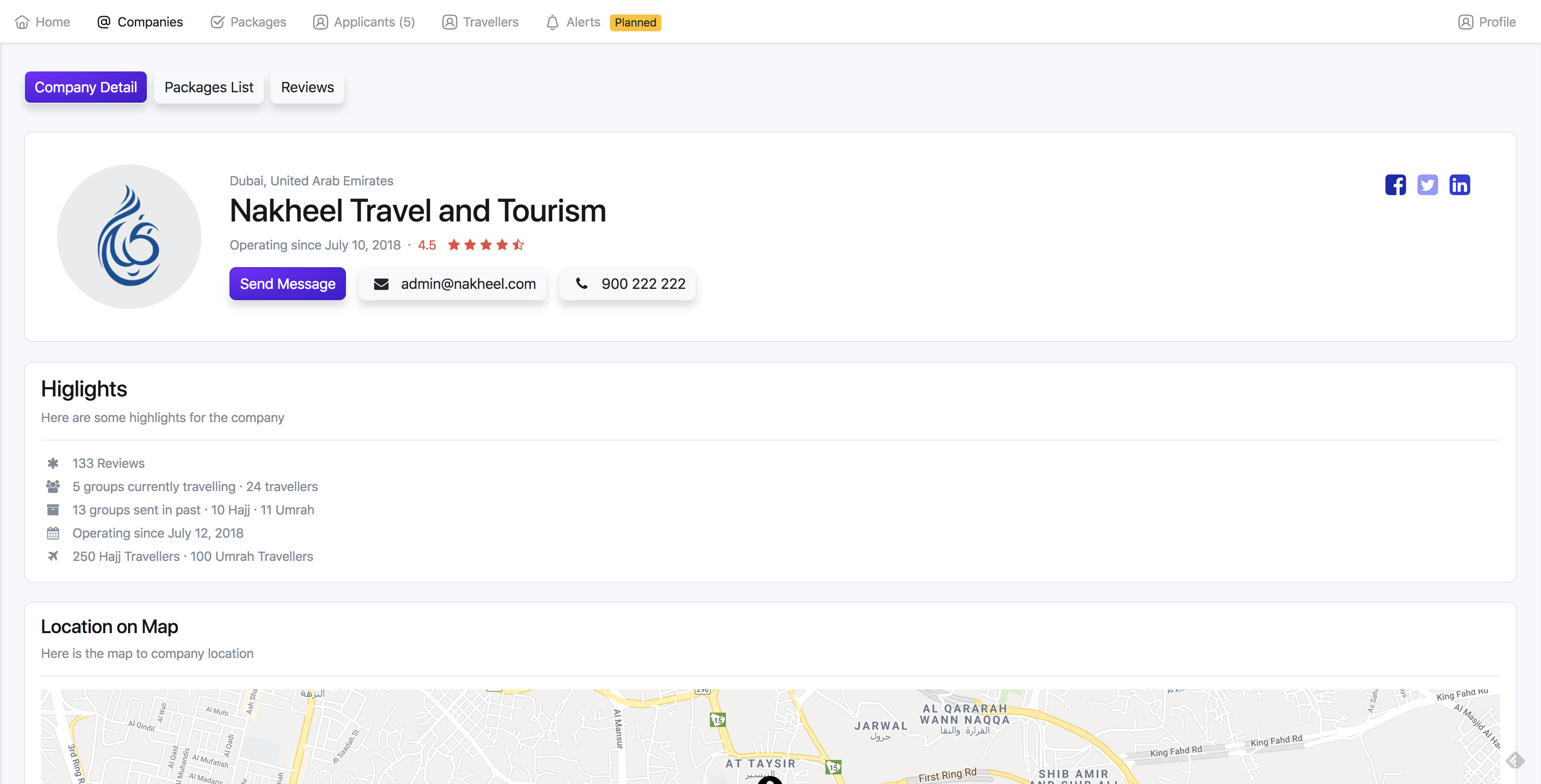Click the 133 Reviews highlight
The image size is (1541, 784).
(108, 463)
